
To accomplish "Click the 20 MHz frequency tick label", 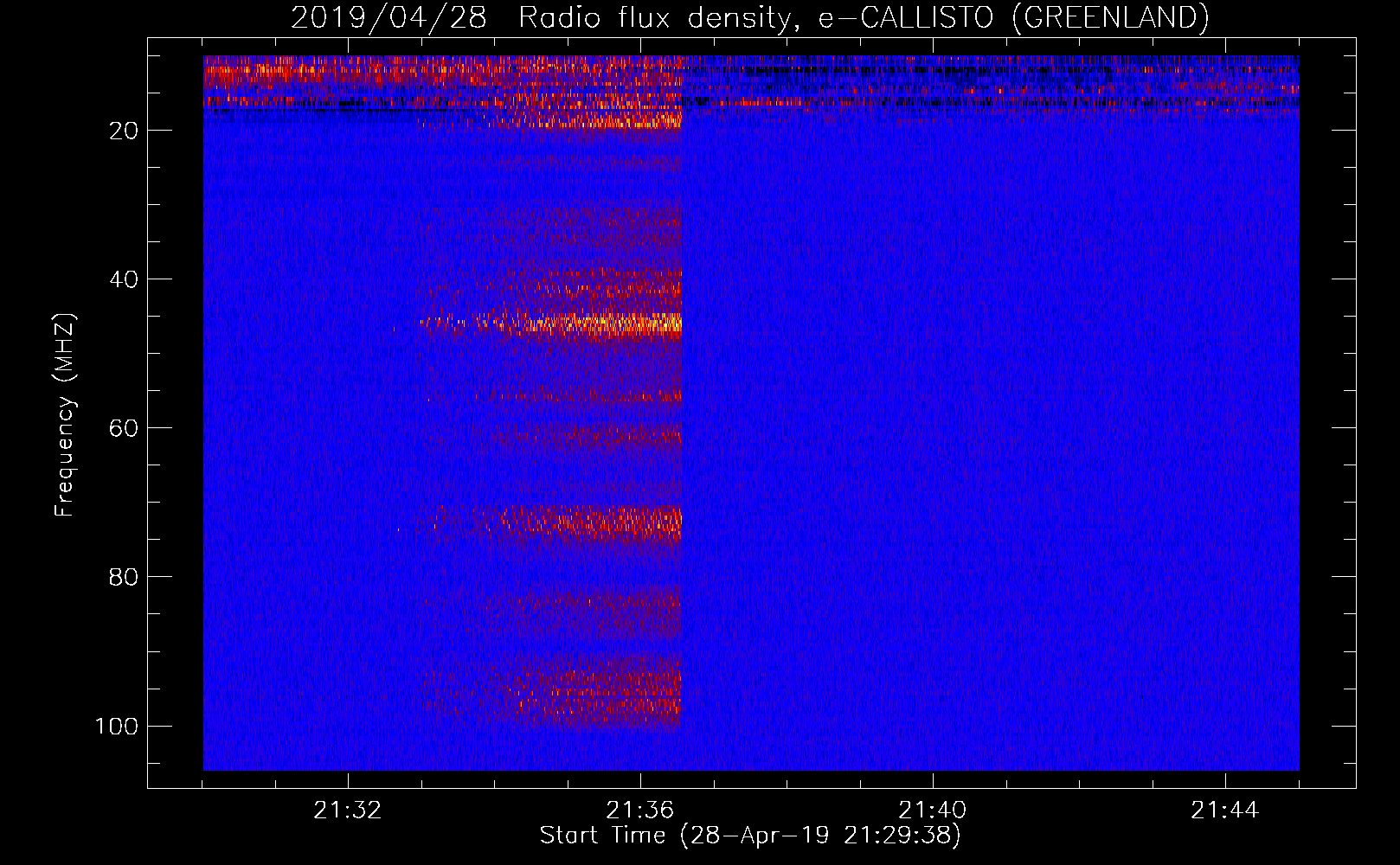I will (x=124, y=131).
